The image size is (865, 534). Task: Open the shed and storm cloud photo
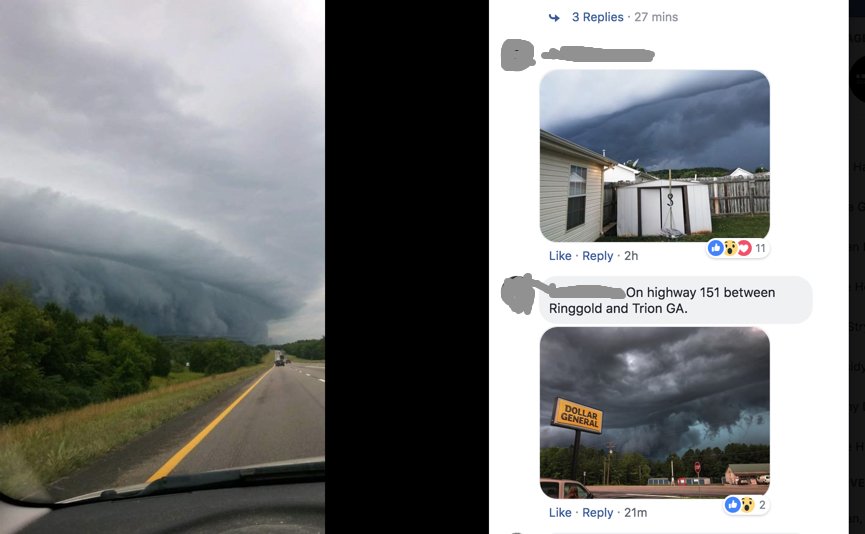tap(654, 156)
